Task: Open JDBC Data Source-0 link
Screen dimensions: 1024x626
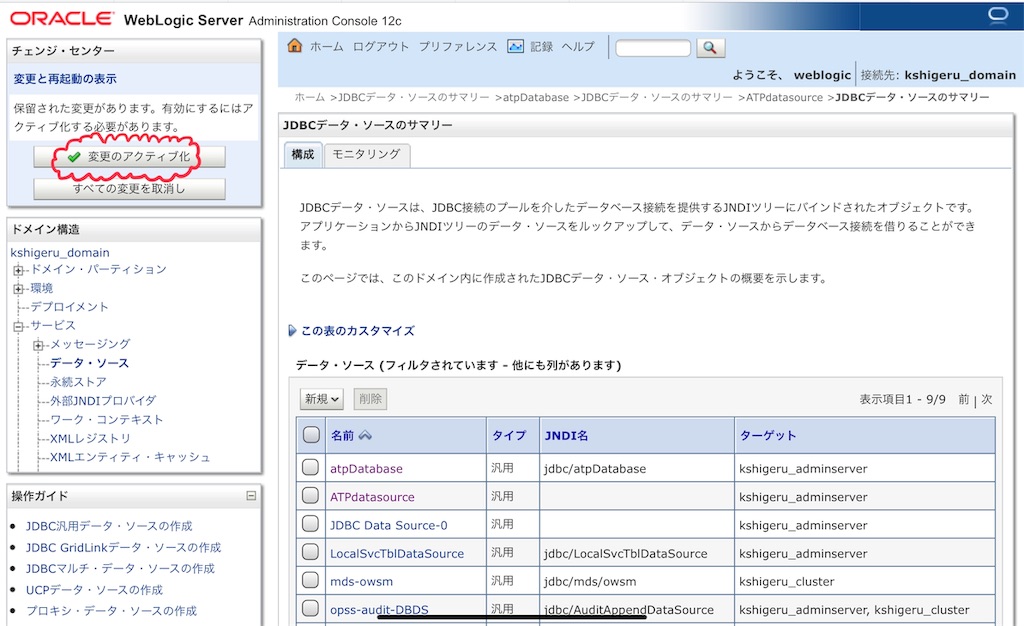Action: pos(389,525)
